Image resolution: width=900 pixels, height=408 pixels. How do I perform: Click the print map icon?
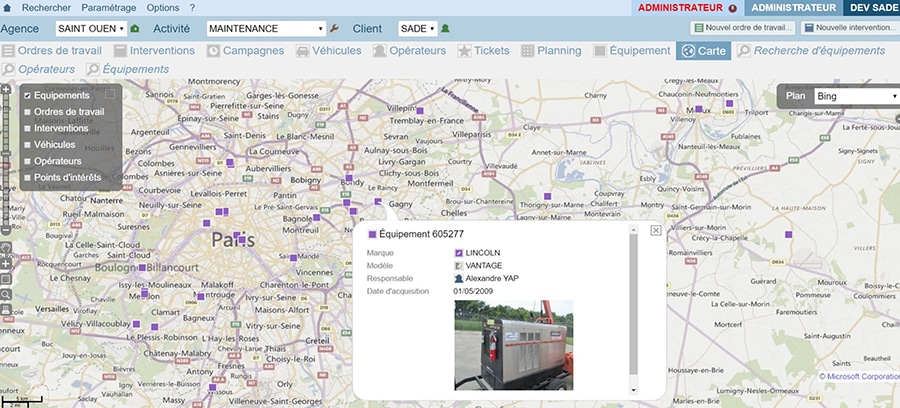[x=6, y=310]
